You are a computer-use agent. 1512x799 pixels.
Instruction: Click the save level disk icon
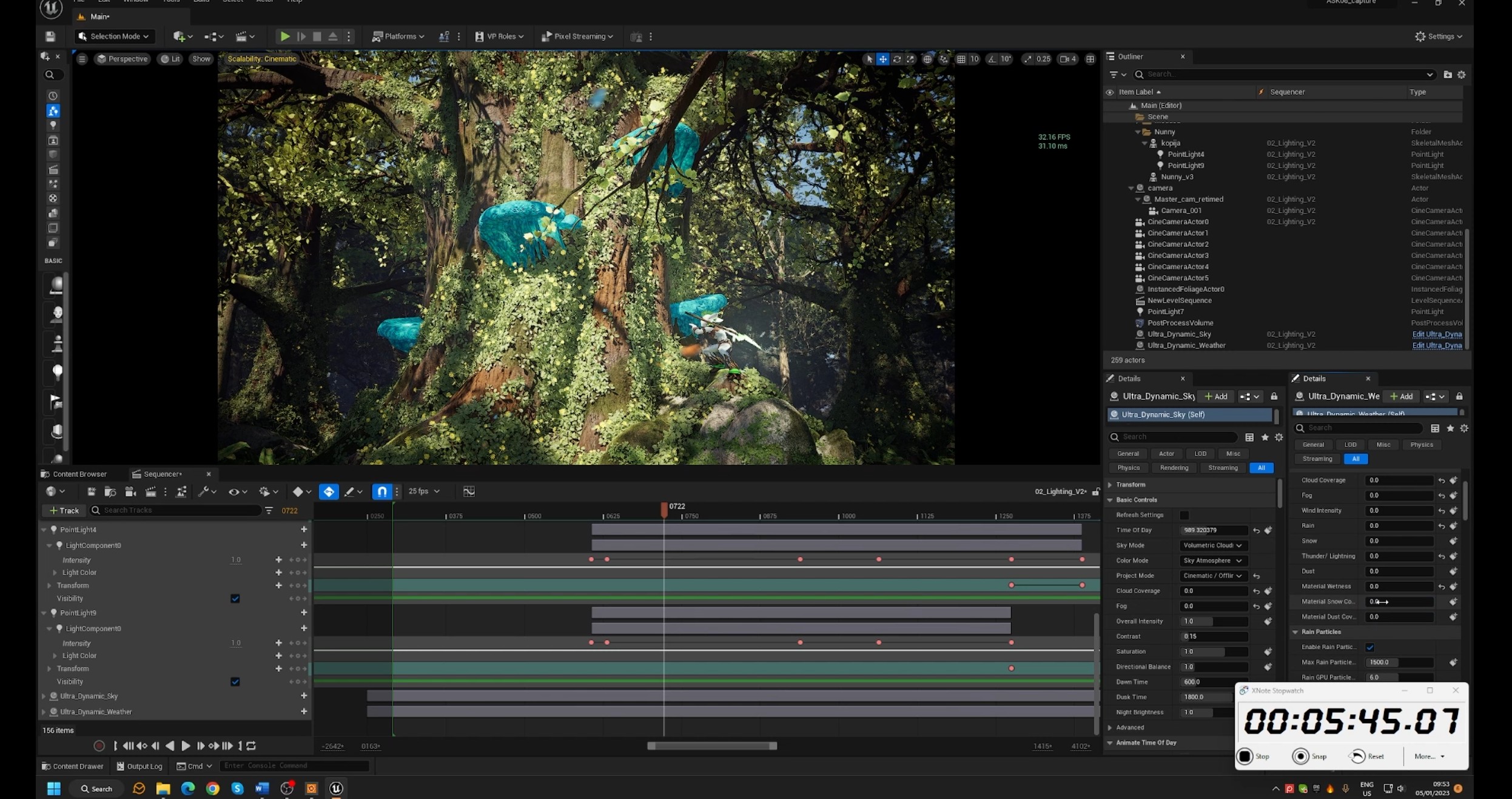(x=50, y=36)
